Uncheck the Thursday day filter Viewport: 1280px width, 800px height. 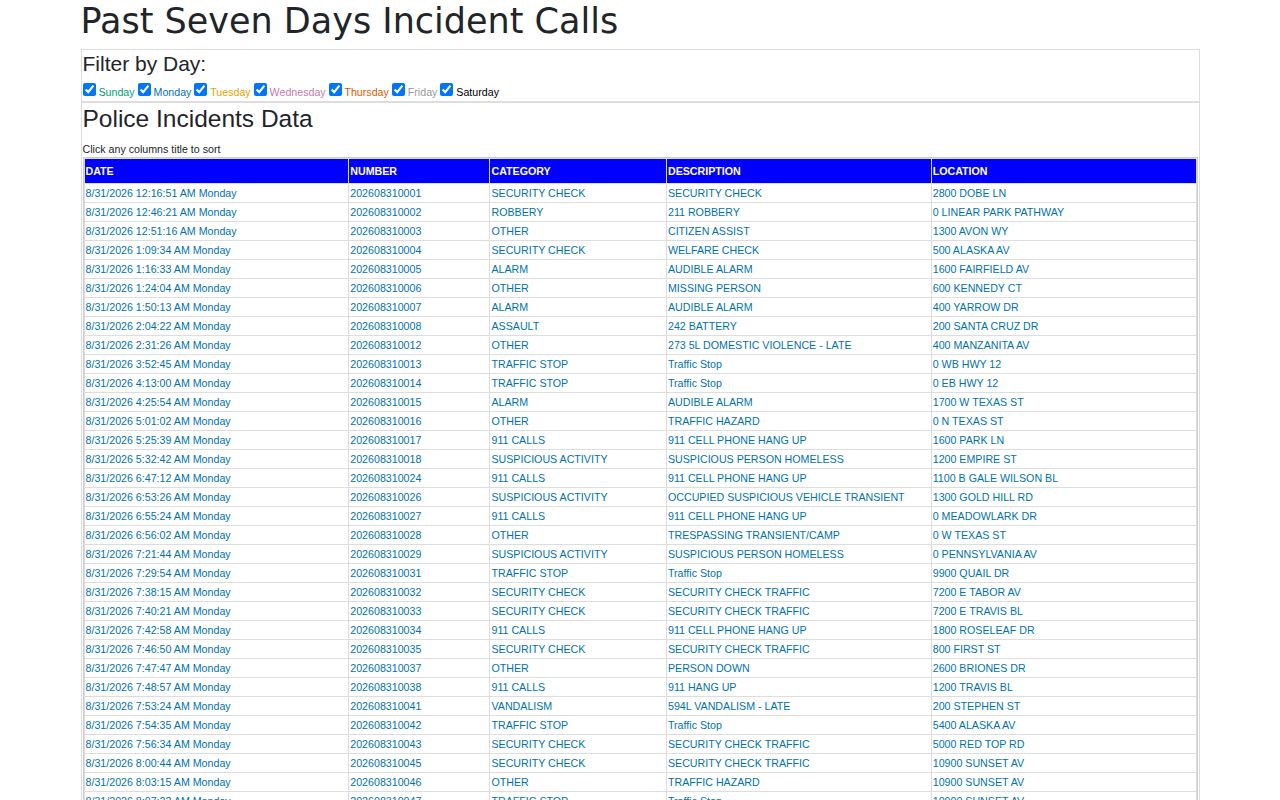coord(335,90)
